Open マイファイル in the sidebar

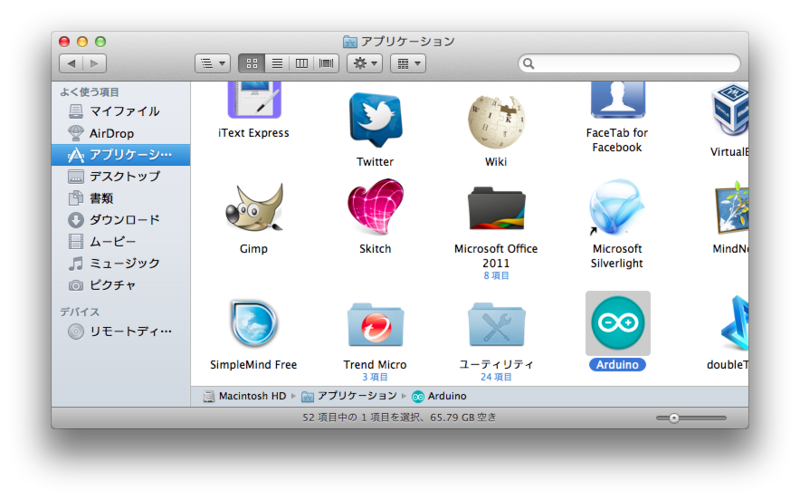pos(121,111)
